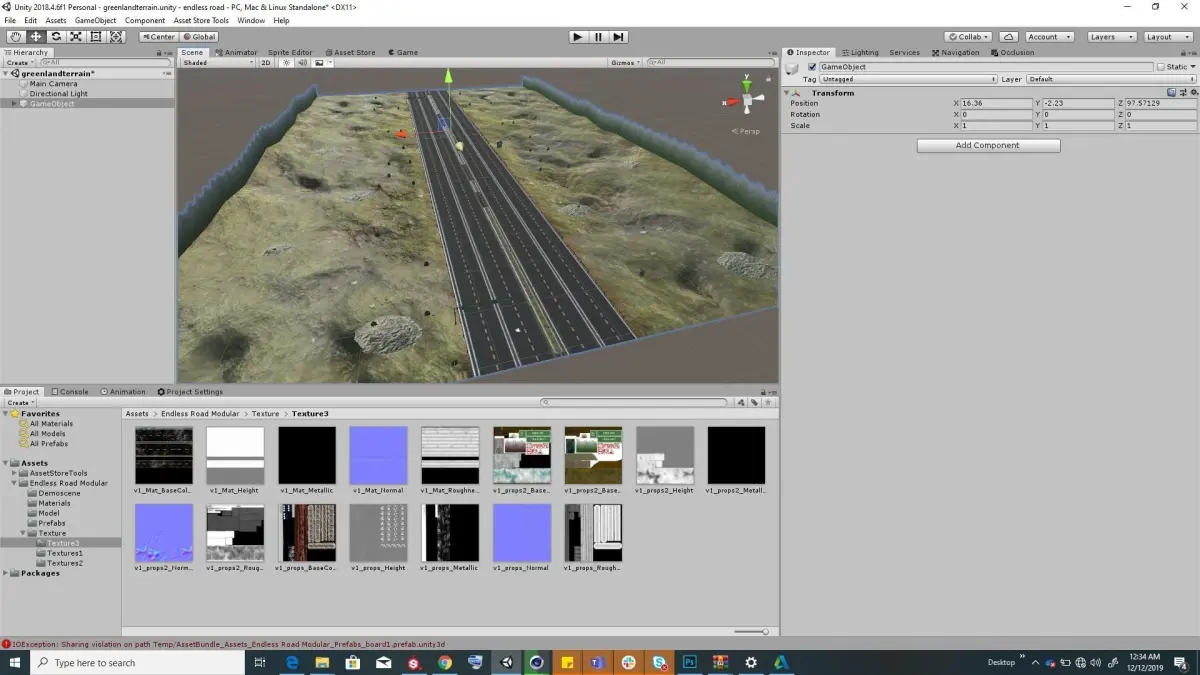Switch to the Game tab
Image resolution: width=1200 pixels, height=675 pixels.
click(402, 52)
